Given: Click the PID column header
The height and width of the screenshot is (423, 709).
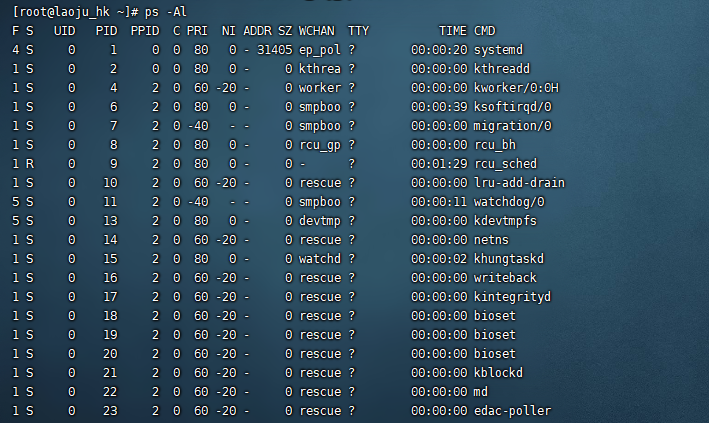Looking at the screenshot, I should click(106, 30).
